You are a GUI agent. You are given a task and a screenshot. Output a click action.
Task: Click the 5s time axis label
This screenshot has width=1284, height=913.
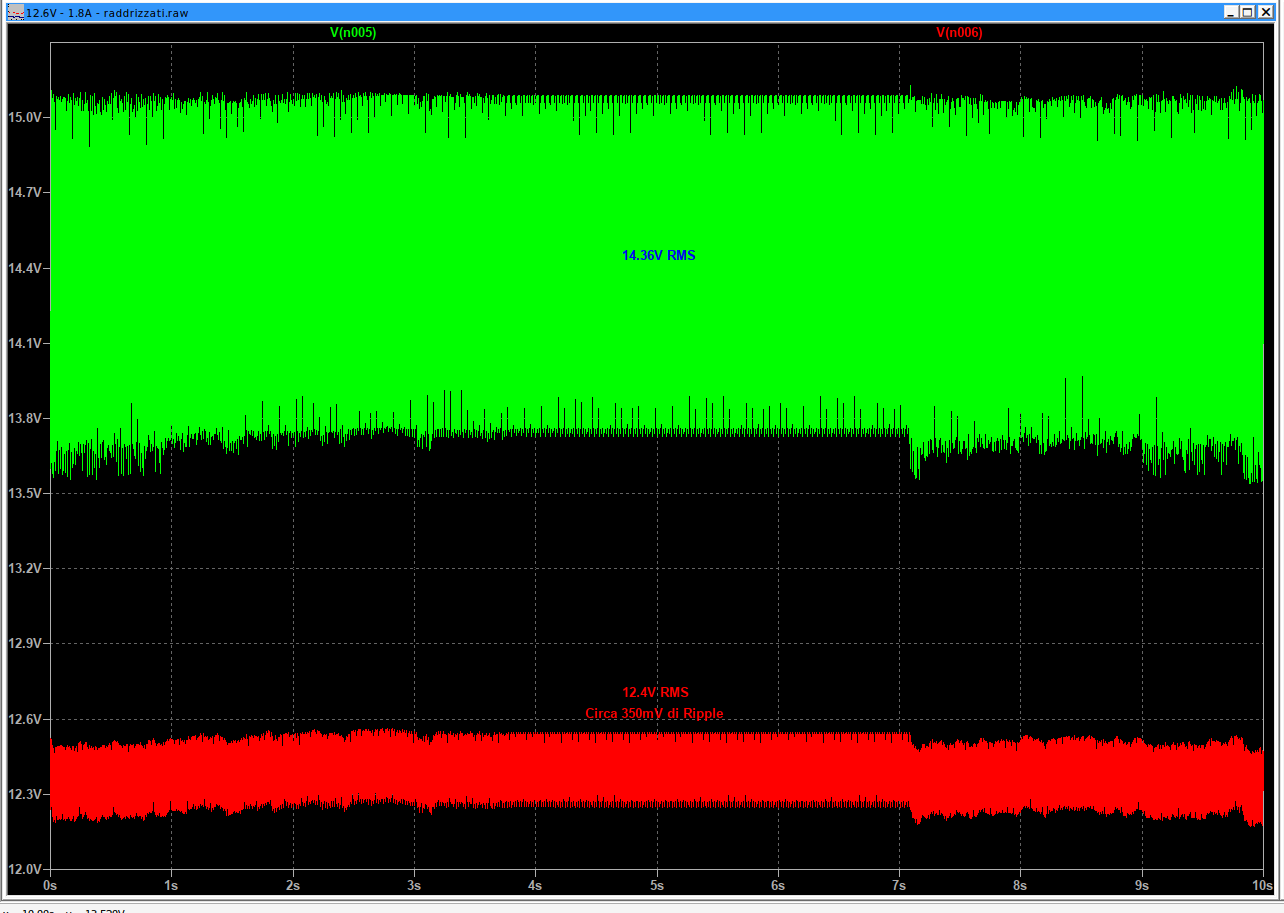[657, 886]
